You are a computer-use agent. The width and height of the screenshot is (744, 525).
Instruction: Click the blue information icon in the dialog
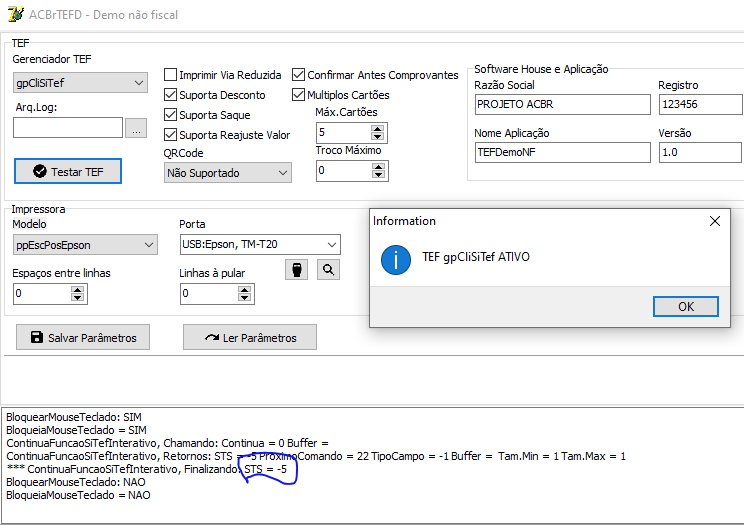click(x=396, y=260)
